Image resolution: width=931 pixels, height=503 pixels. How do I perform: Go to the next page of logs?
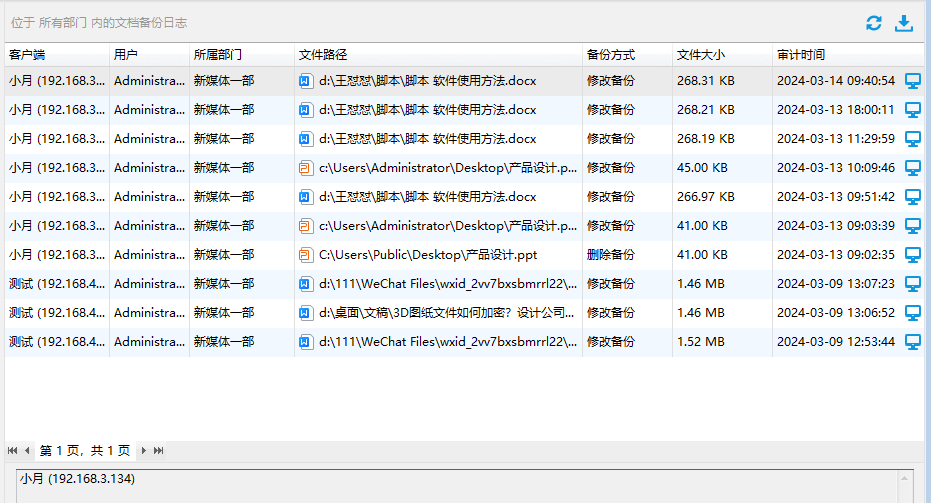coord(144,451)
